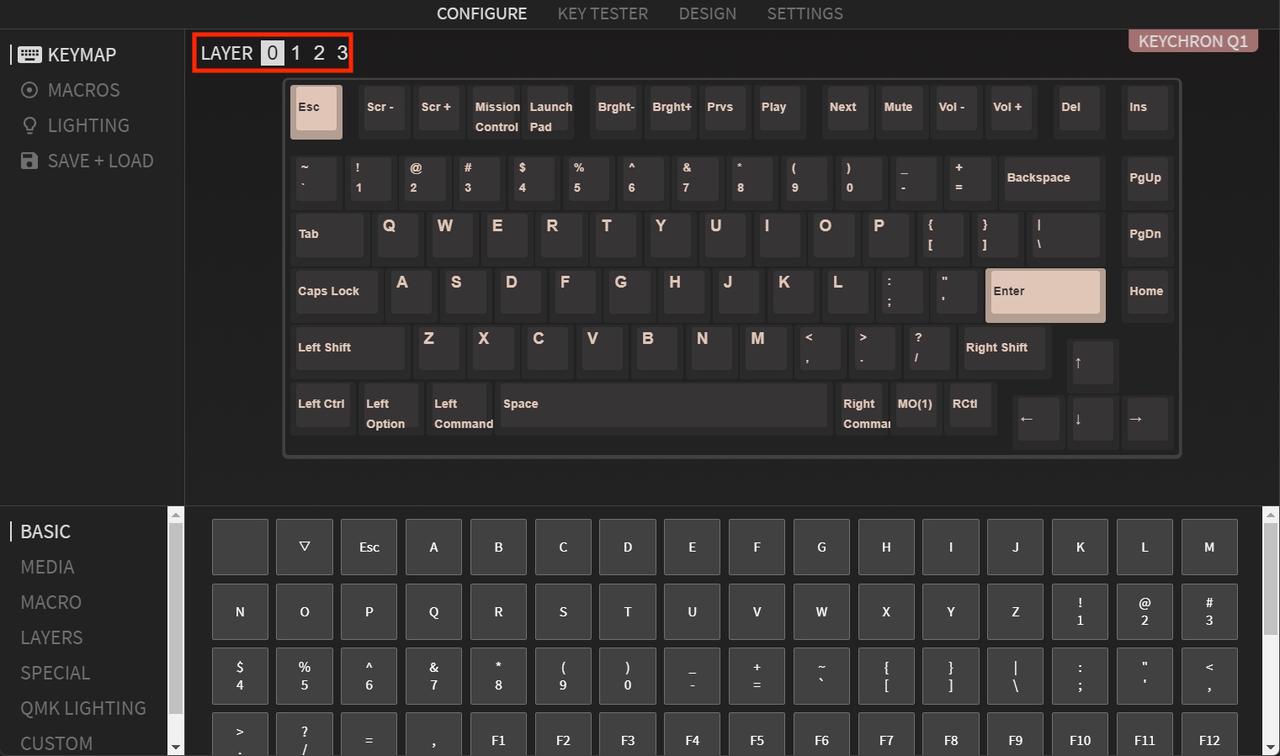Select the Mission Control key on the keymap

tap(495, 112)
